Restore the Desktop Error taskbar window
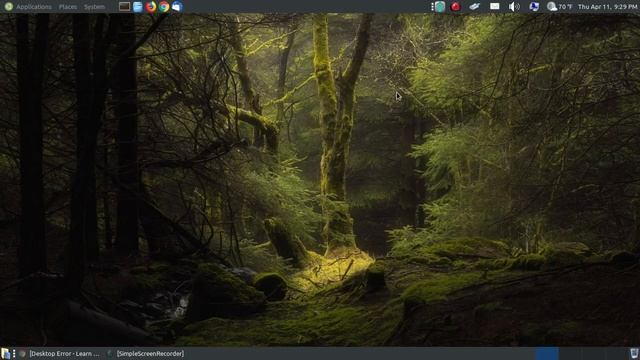This screenshot has height=360, width=640. coord(60,353)
